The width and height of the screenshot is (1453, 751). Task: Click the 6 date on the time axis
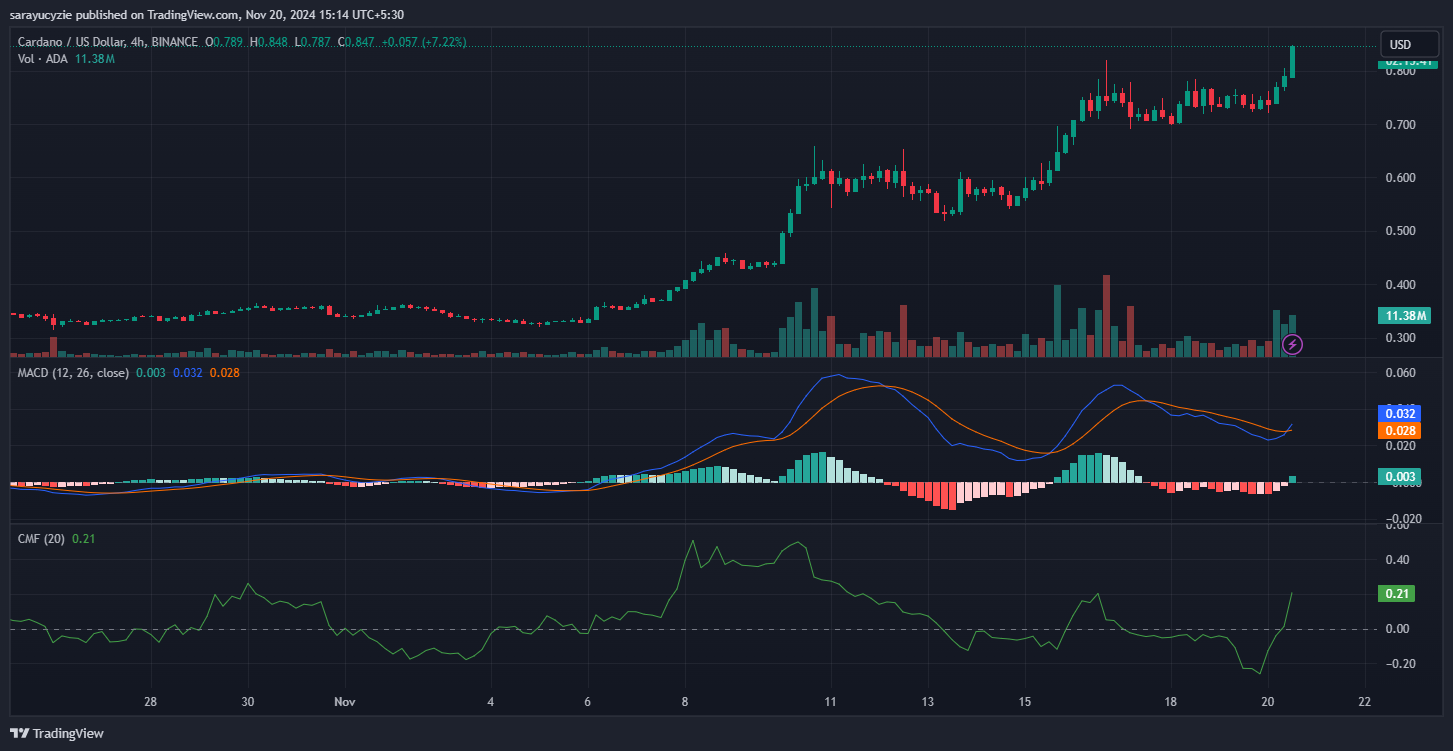point(588,702)
